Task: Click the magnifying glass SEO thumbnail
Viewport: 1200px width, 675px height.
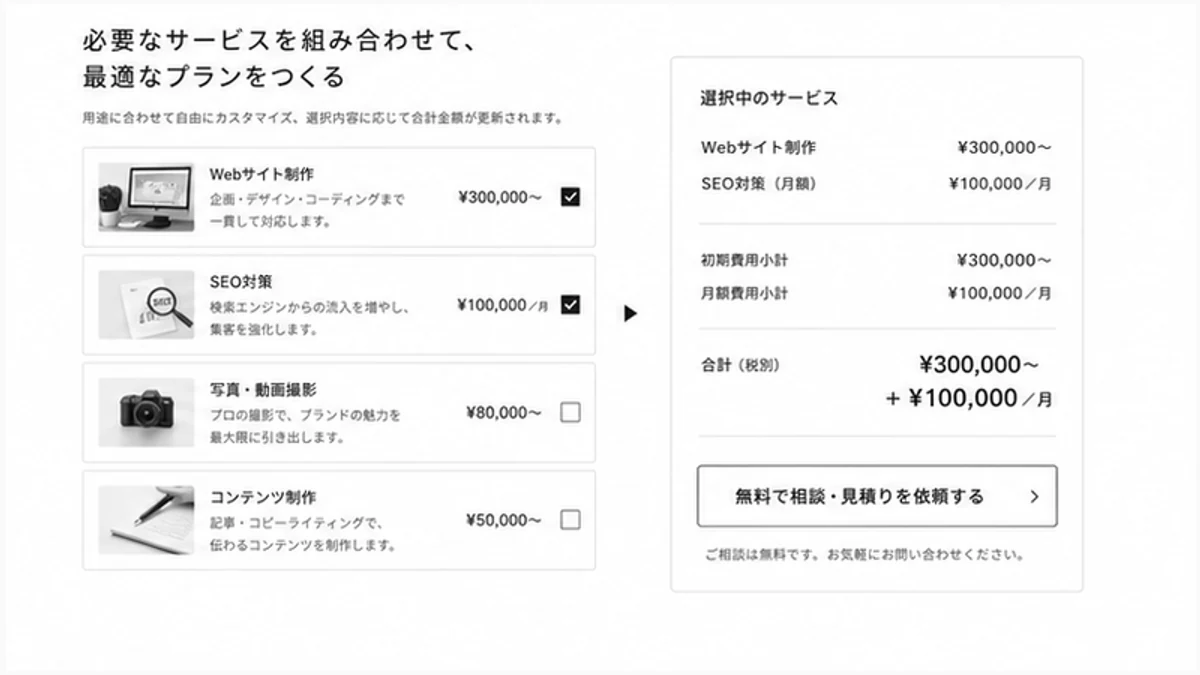Action: [146, 305]
